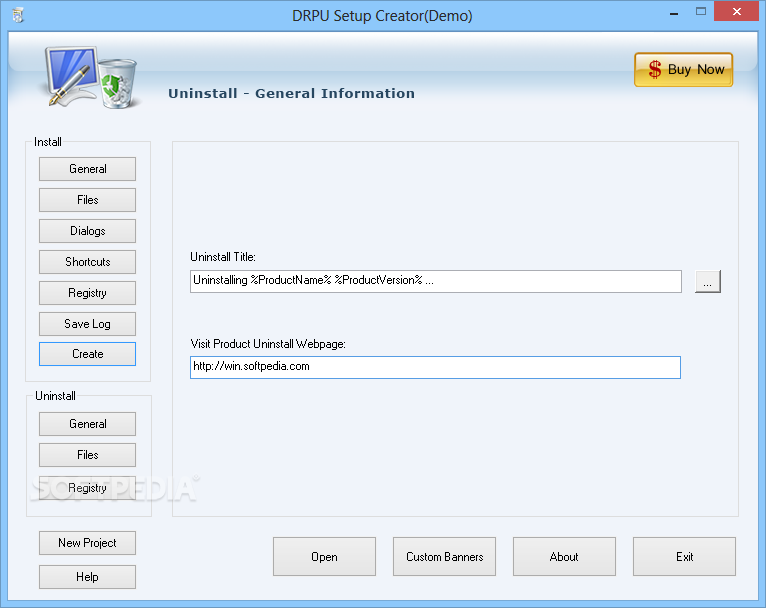Click the Buy Now button

click(683, 70)
